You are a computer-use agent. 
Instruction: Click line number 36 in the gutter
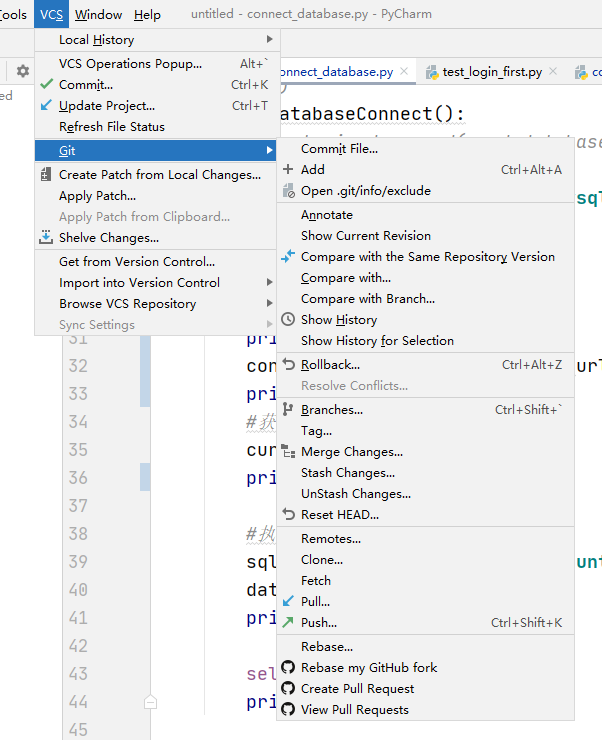click(78, 478)
